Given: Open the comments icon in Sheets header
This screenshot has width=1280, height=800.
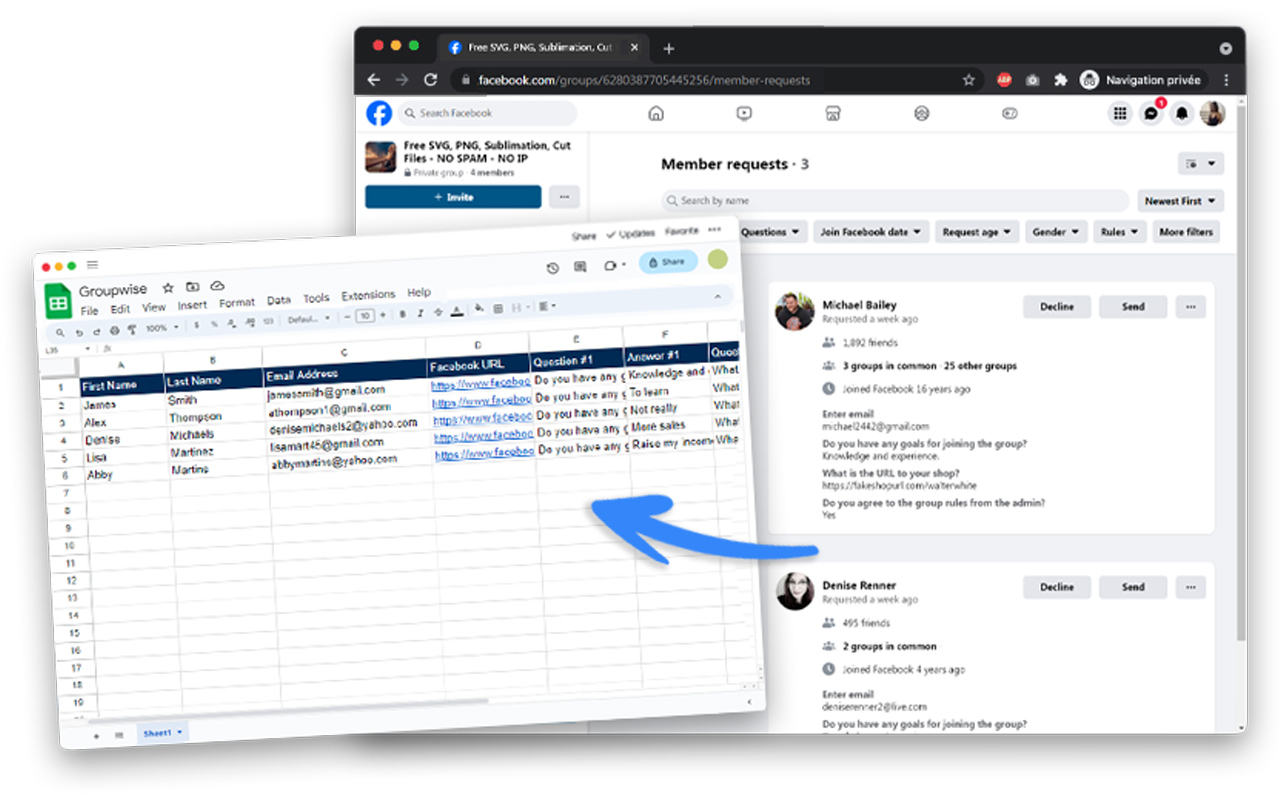Looking at the screenshot, I should click(580, 267).
